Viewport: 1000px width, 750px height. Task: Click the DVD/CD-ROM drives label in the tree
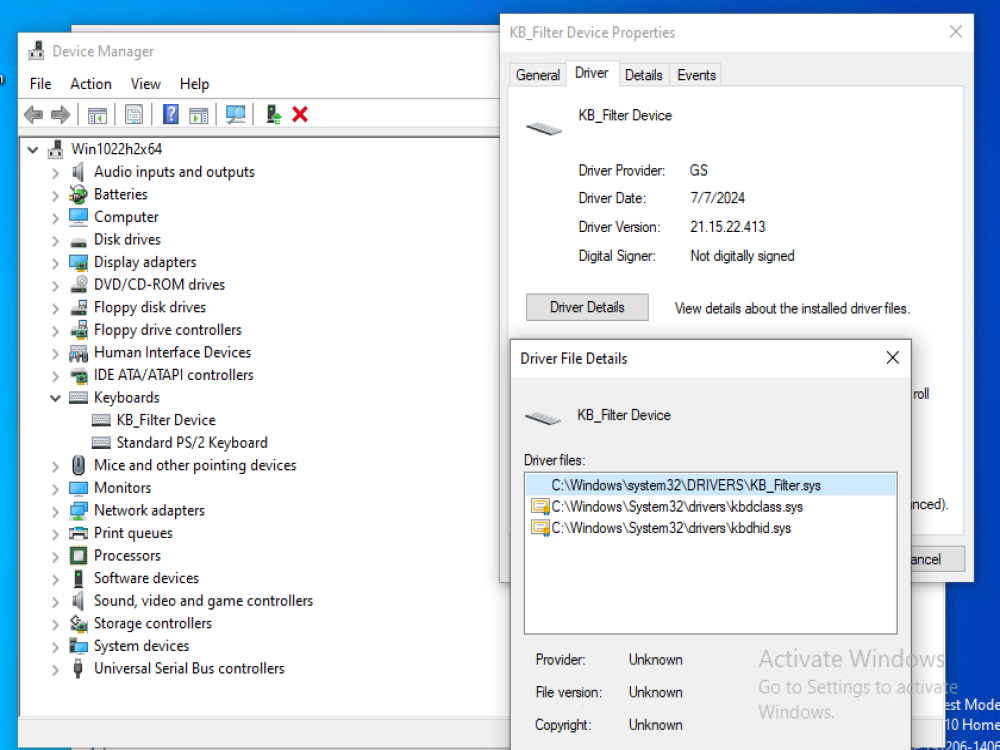pos(159,284)
